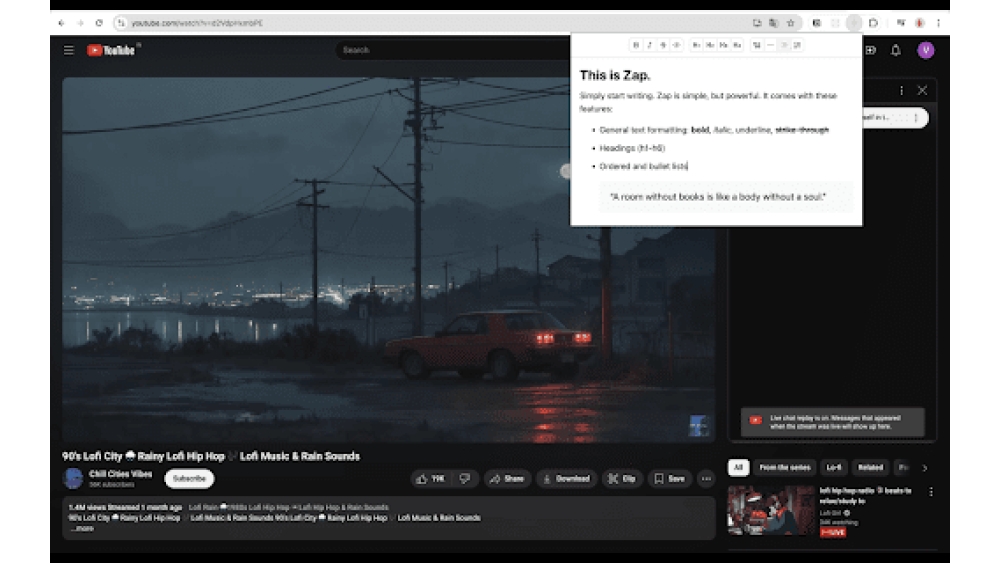Viewport: 1000px width, 563px height.
Task: Toggle italic formatting in Zap toolbar
Action: [x=649, y=45]
